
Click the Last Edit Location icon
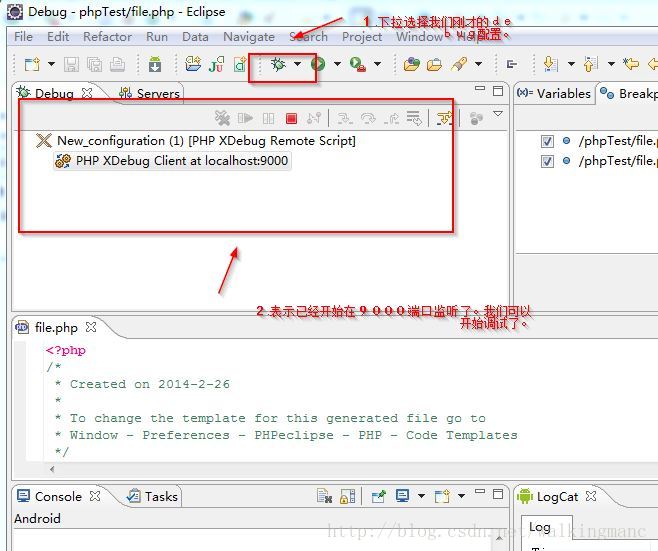point(631,64)
